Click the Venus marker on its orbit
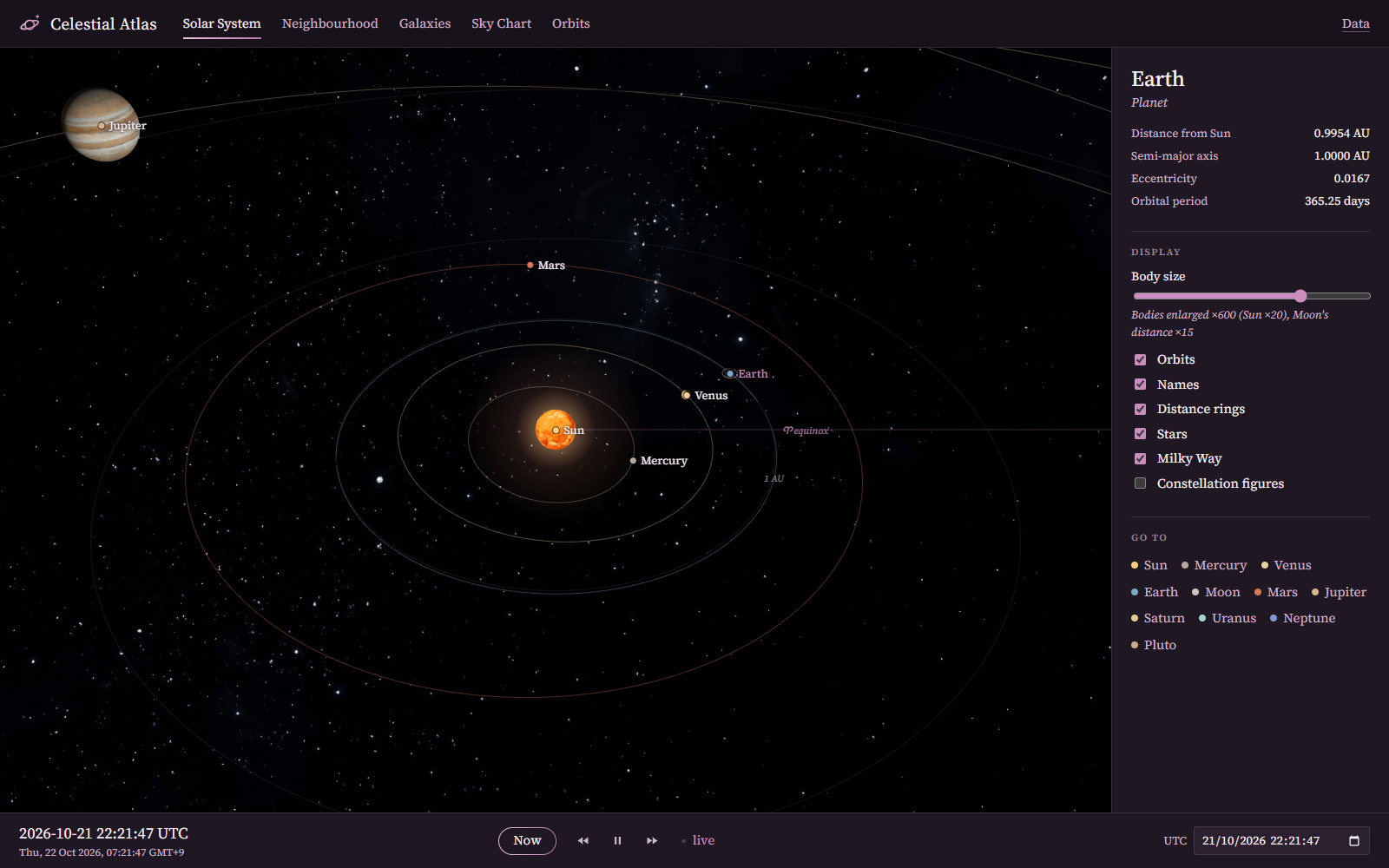Viewport: 1389px width, 868px height. (686, 395)
